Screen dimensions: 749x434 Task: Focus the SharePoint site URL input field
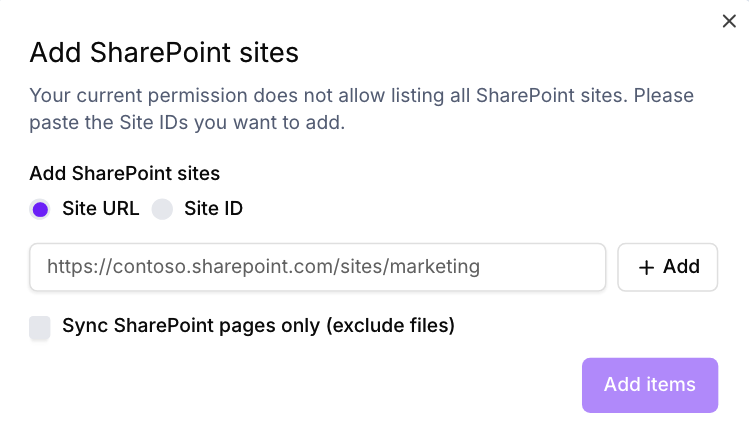[317, 267]
